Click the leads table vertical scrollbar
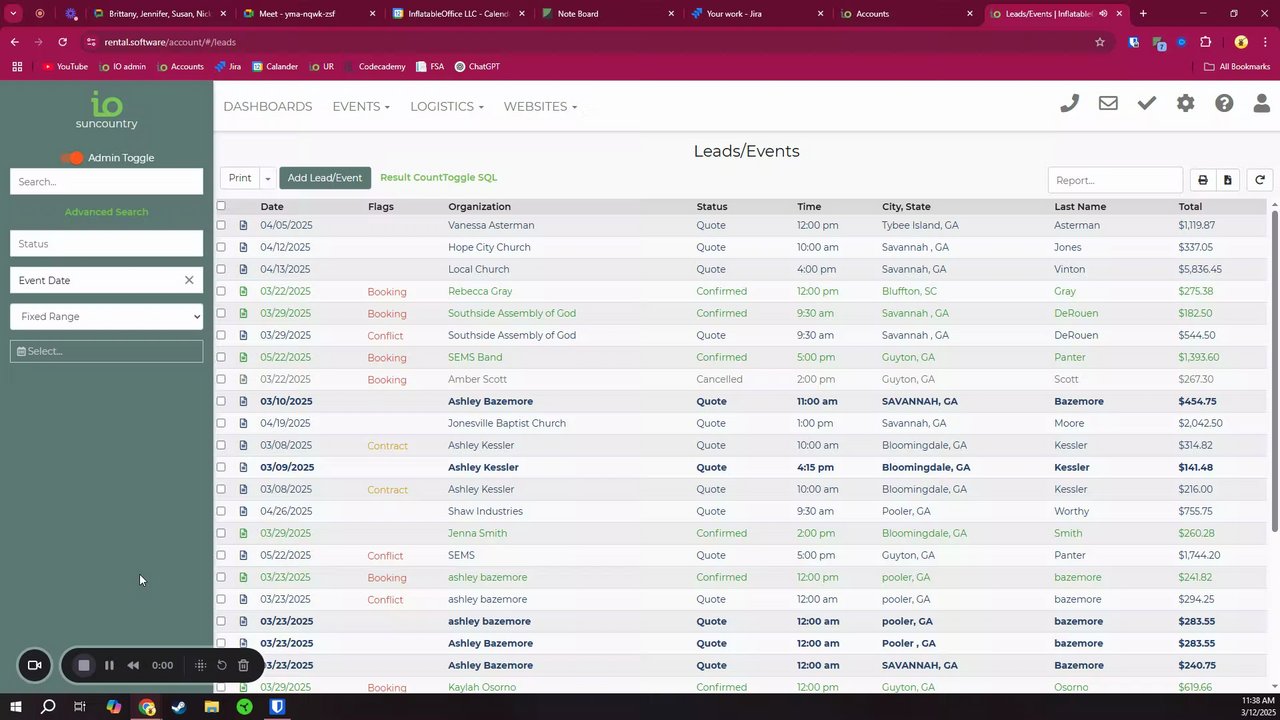Screen dimensions: 1280x720 click(1274, 370)
